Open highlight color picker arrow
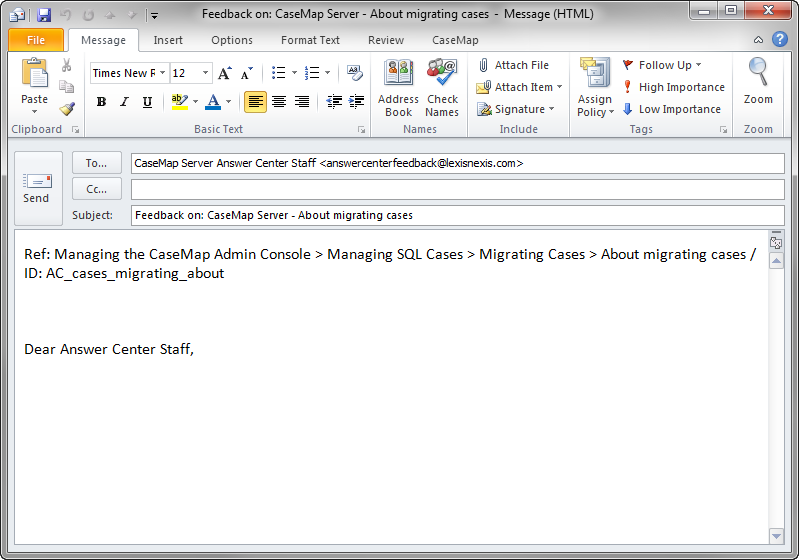The height and width of the screenshot is (560, 799). tap(195, 102)
